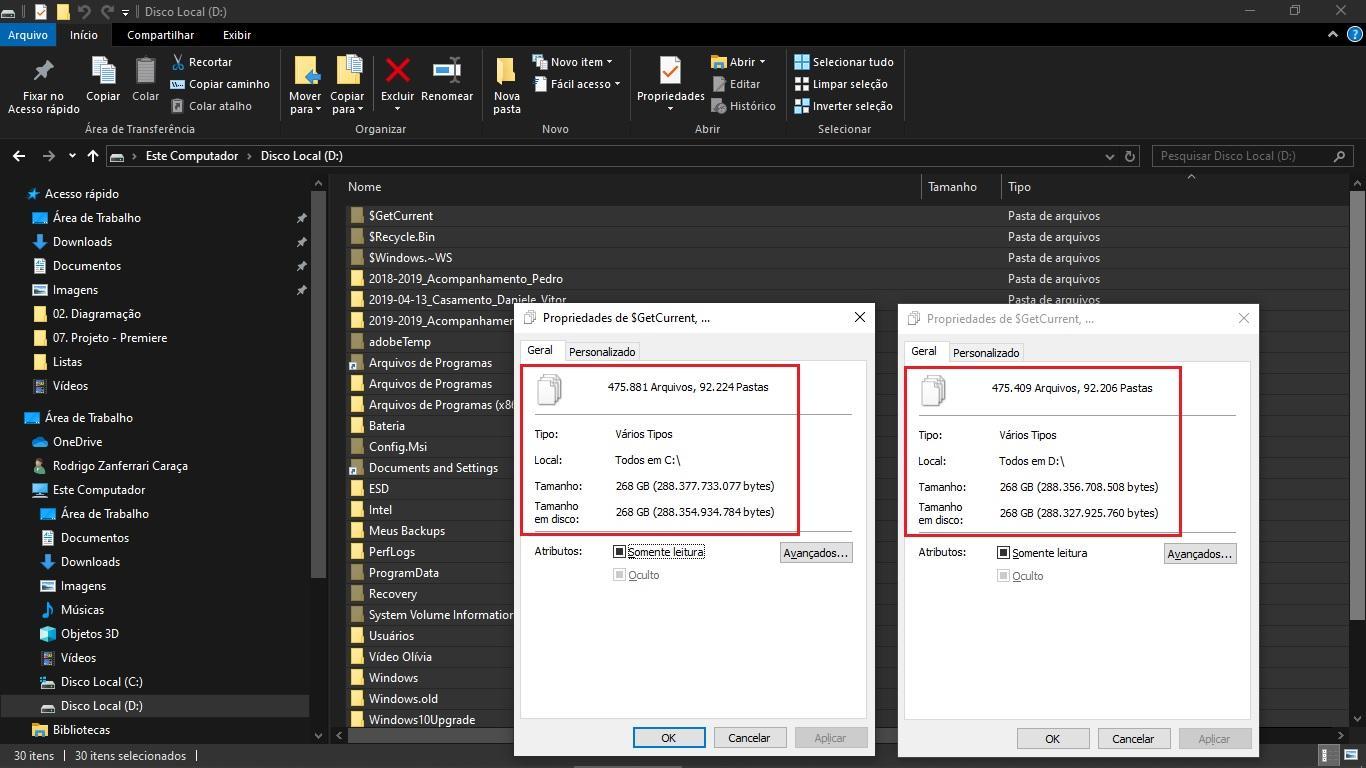Click the Fixar no Acesso rápido pin icon
Image resolution: width=1366 pixels, height=768 pixels.
(x=43, y=72)
